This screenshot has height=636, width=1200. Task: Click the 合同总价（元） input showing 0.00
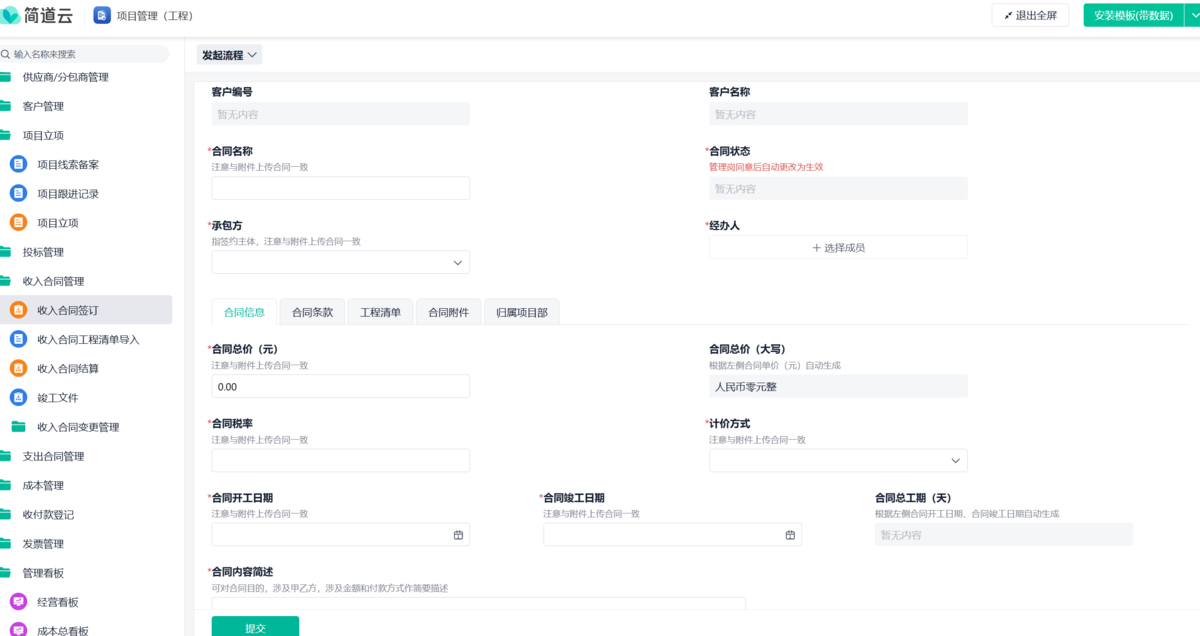click(x=340, y=386)
